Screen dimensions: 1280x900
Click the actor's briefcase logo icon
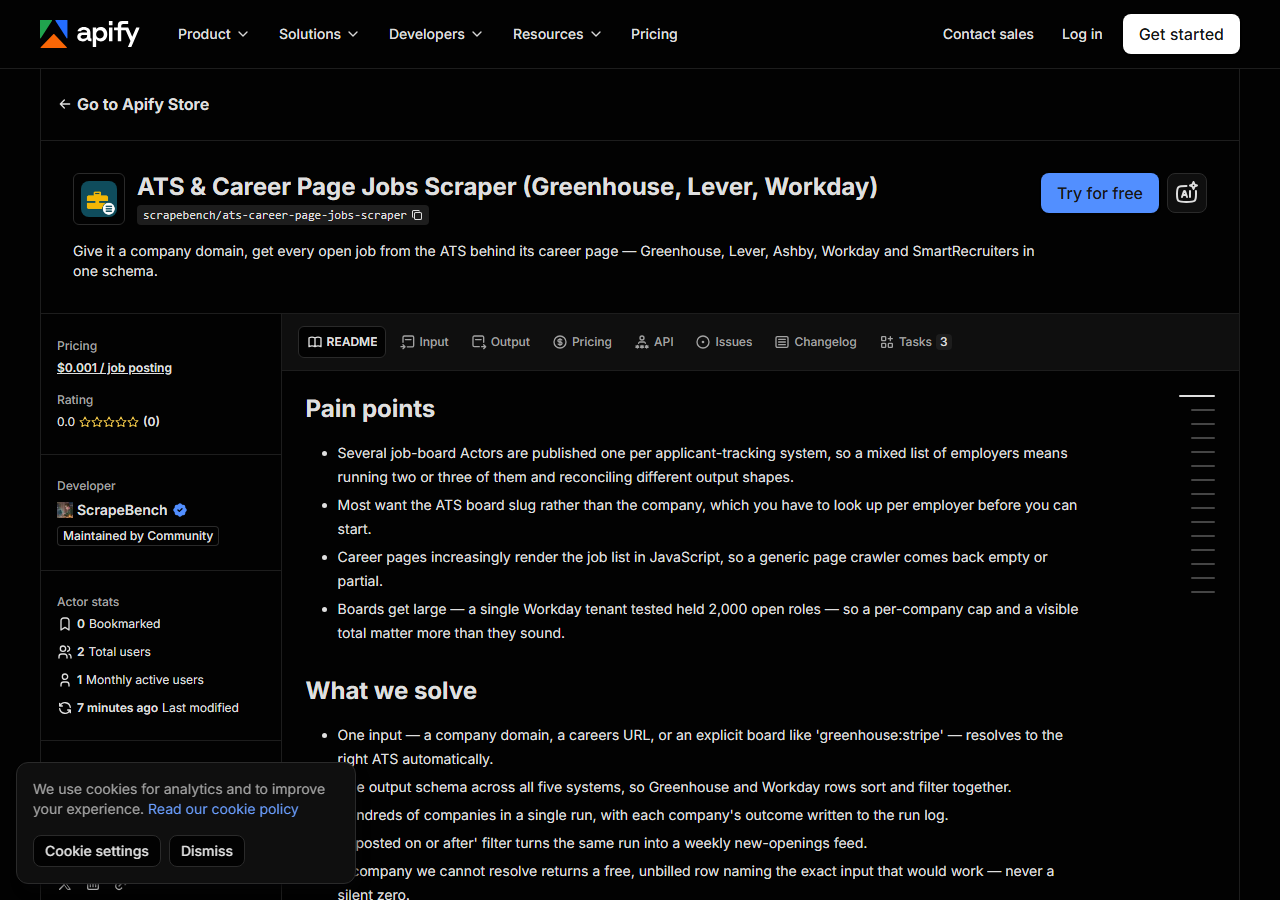[x=99, y=199]
